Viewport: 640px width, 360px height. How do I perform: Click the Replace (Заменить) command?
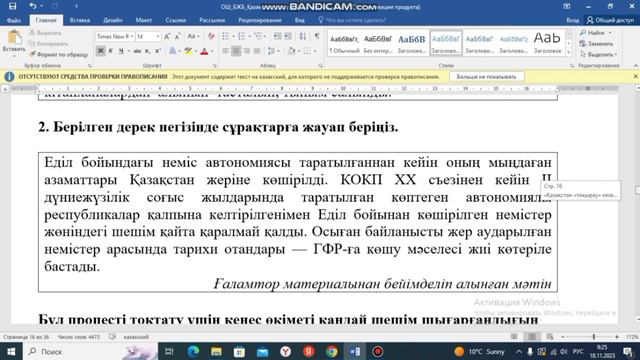596,43
